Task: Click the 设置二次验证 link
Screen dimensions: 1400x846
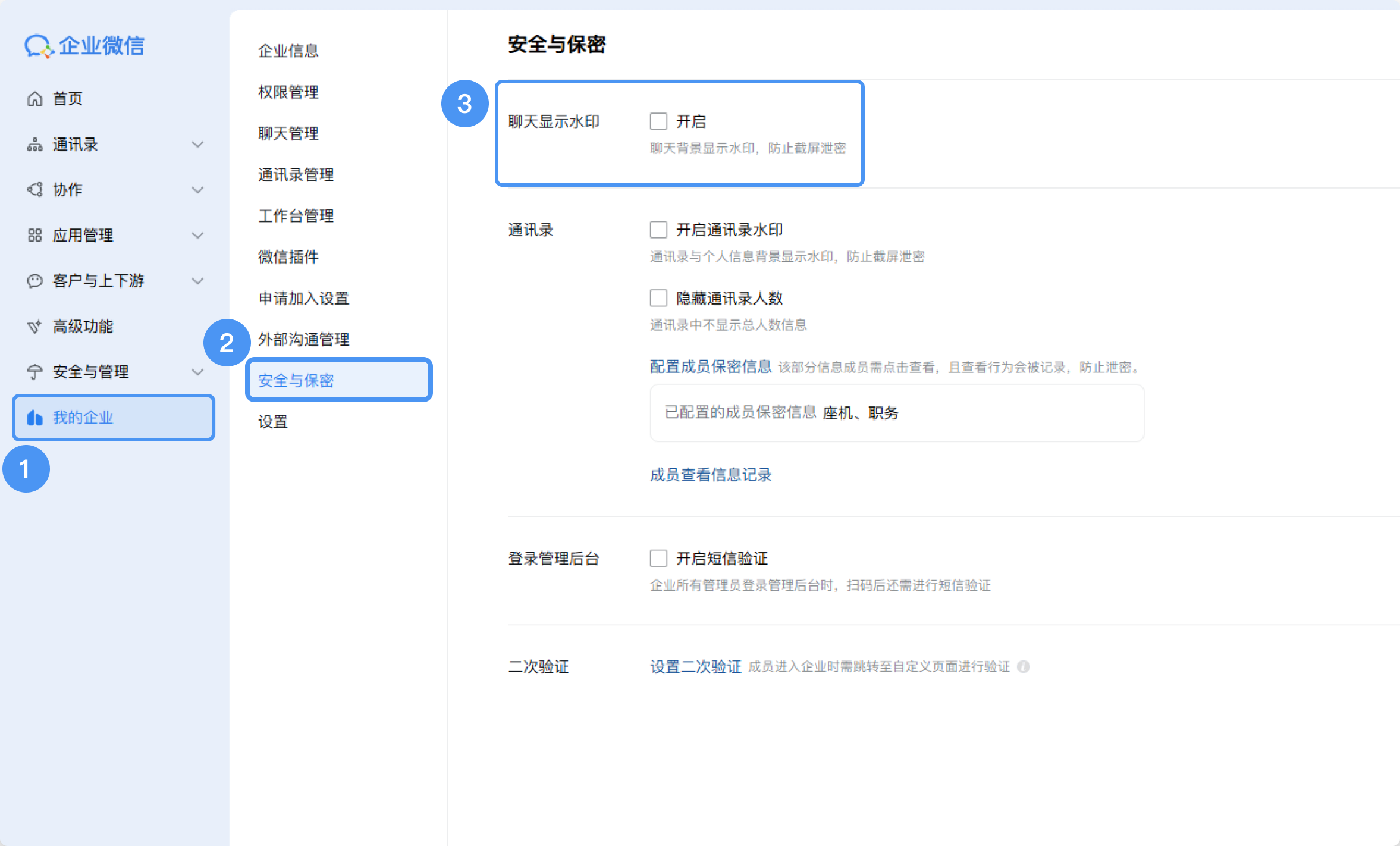Action: [695, 667]
